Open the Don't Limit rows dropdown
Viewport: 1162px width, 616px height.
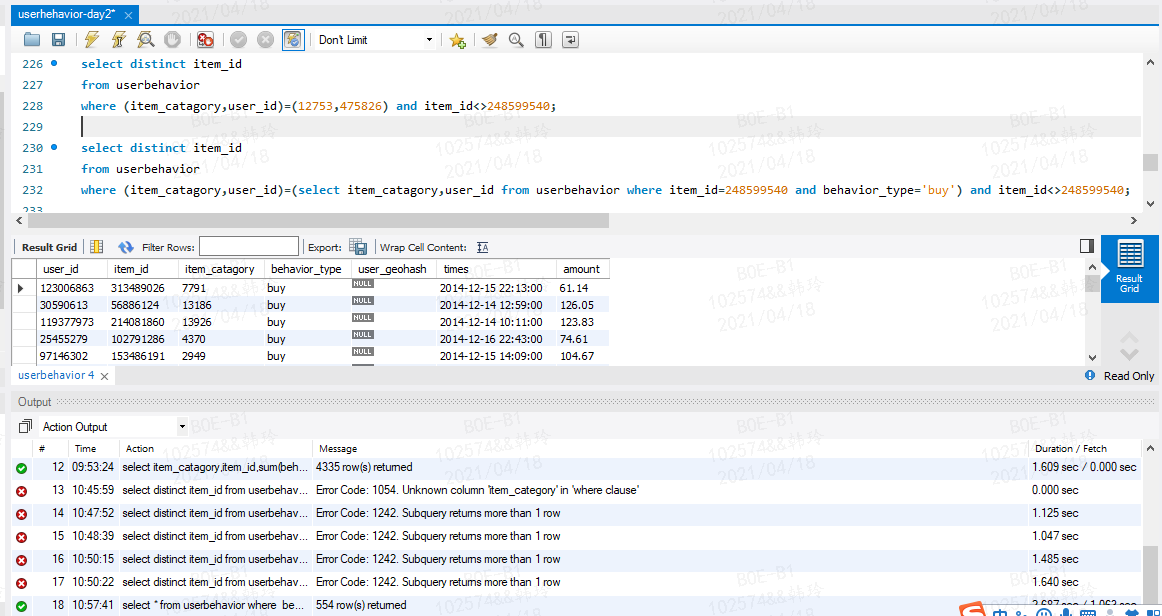tap(376, 40)
